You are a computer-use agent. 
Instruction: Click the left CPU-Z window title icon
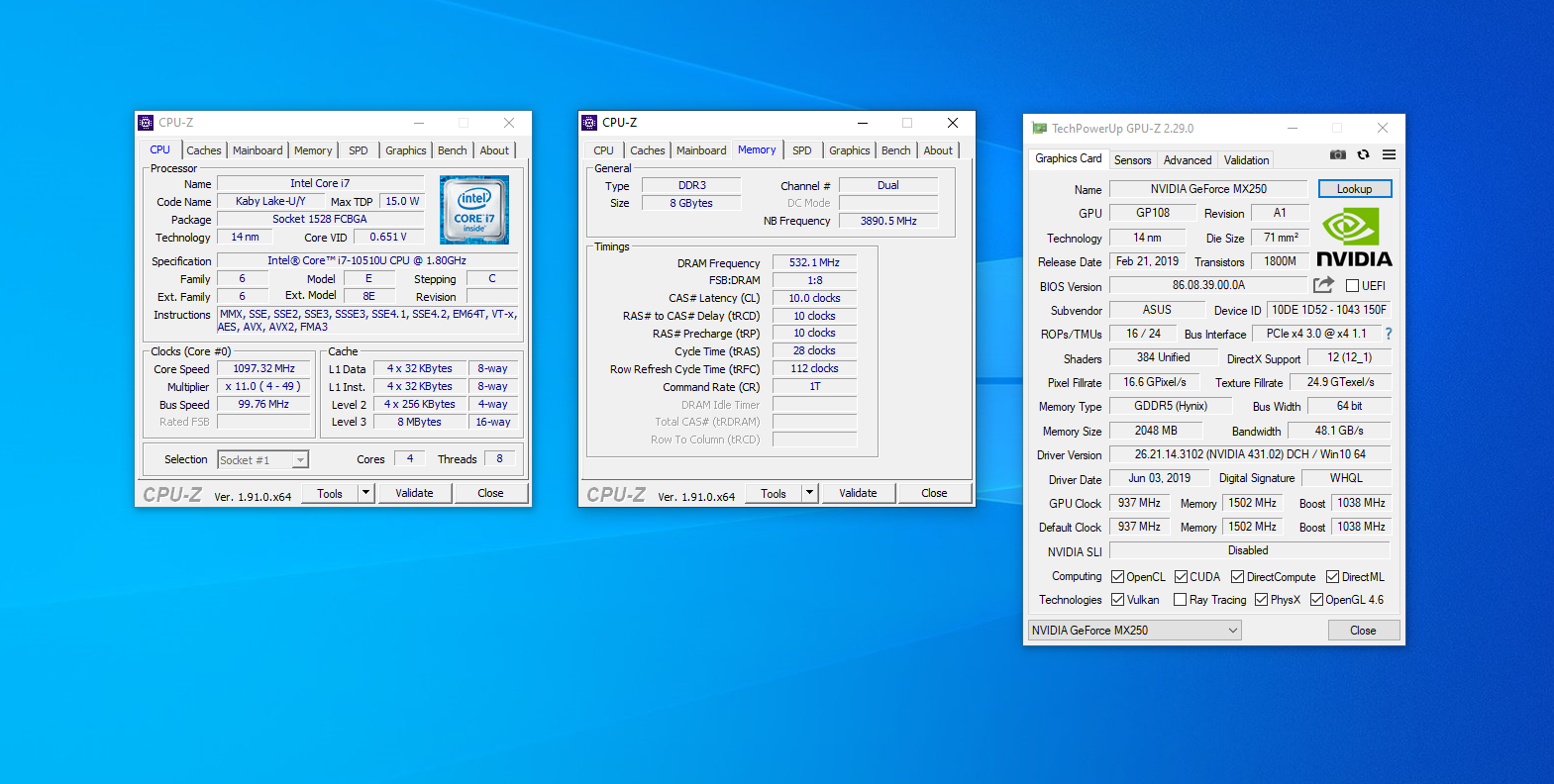(x=146, y=123)
